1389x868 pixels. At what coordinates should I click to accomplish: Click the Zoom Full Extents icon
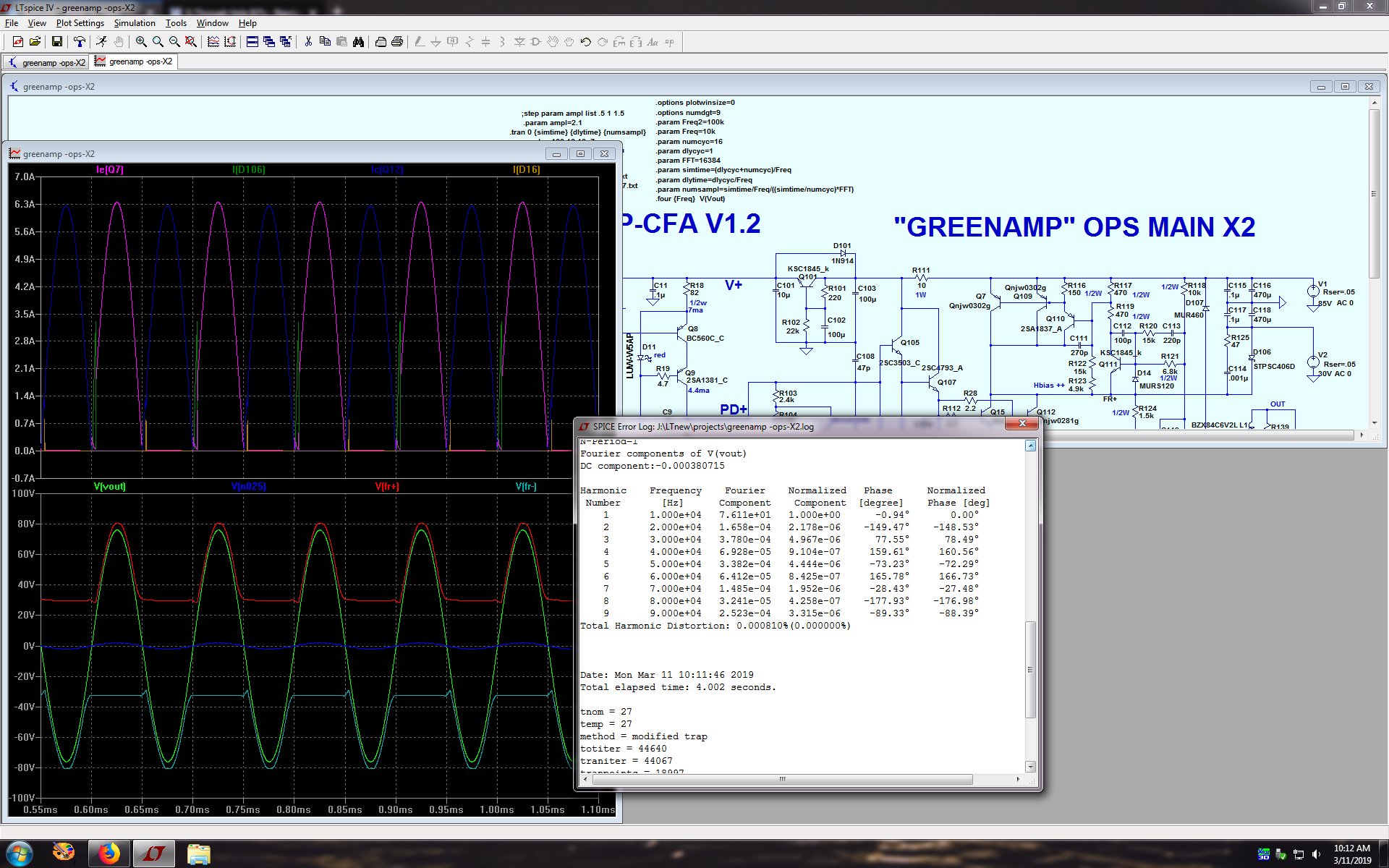(191, 42)
